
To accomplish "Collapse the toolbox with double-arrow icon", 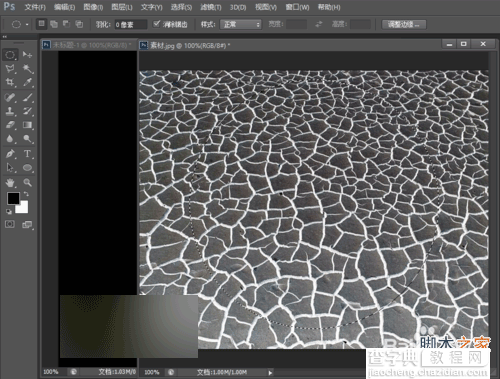I will [x=5, y=36].
